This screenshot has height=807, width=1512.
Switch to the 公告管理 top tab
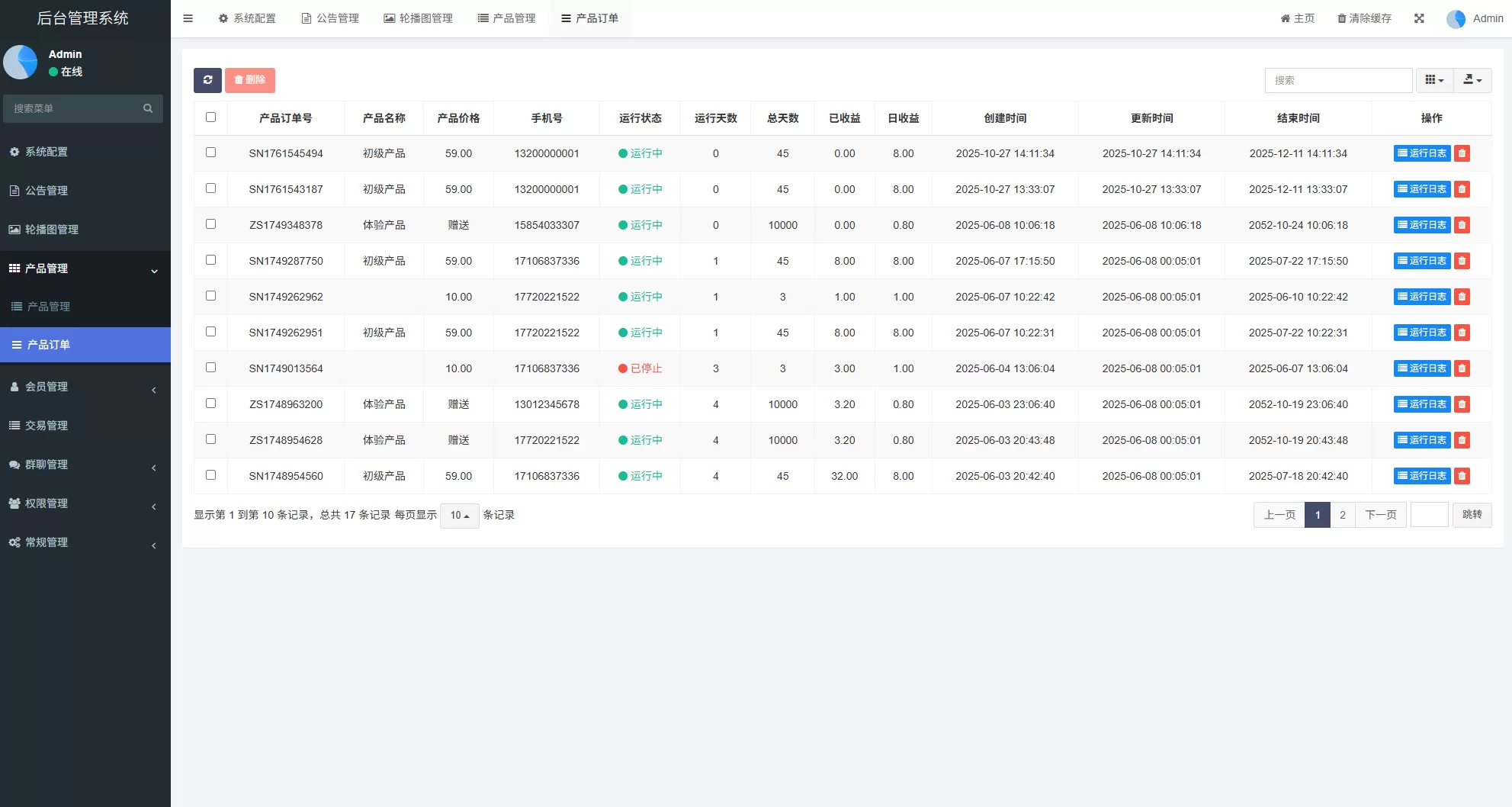[x=330, y=18]
